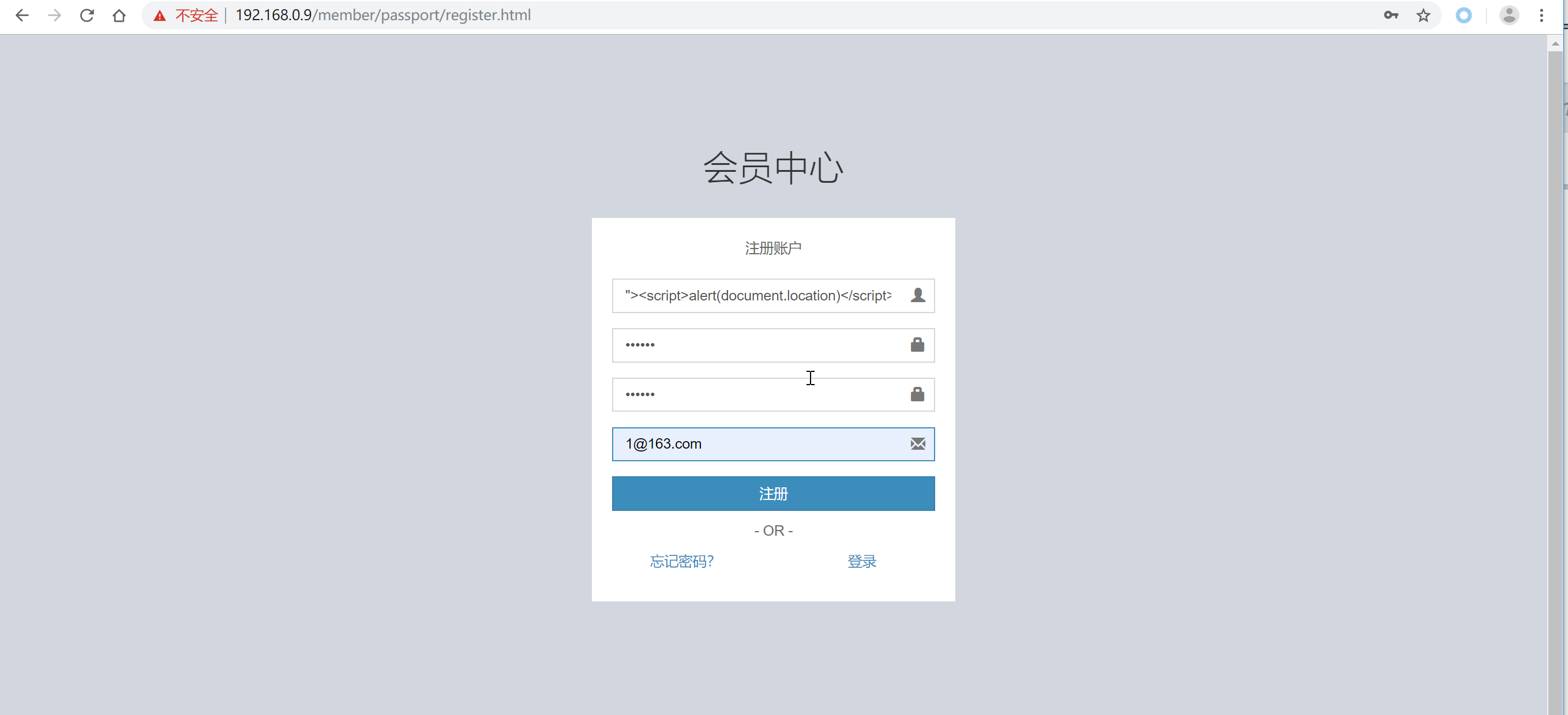
Task: Open the 登录 login link
Action: 861,561
